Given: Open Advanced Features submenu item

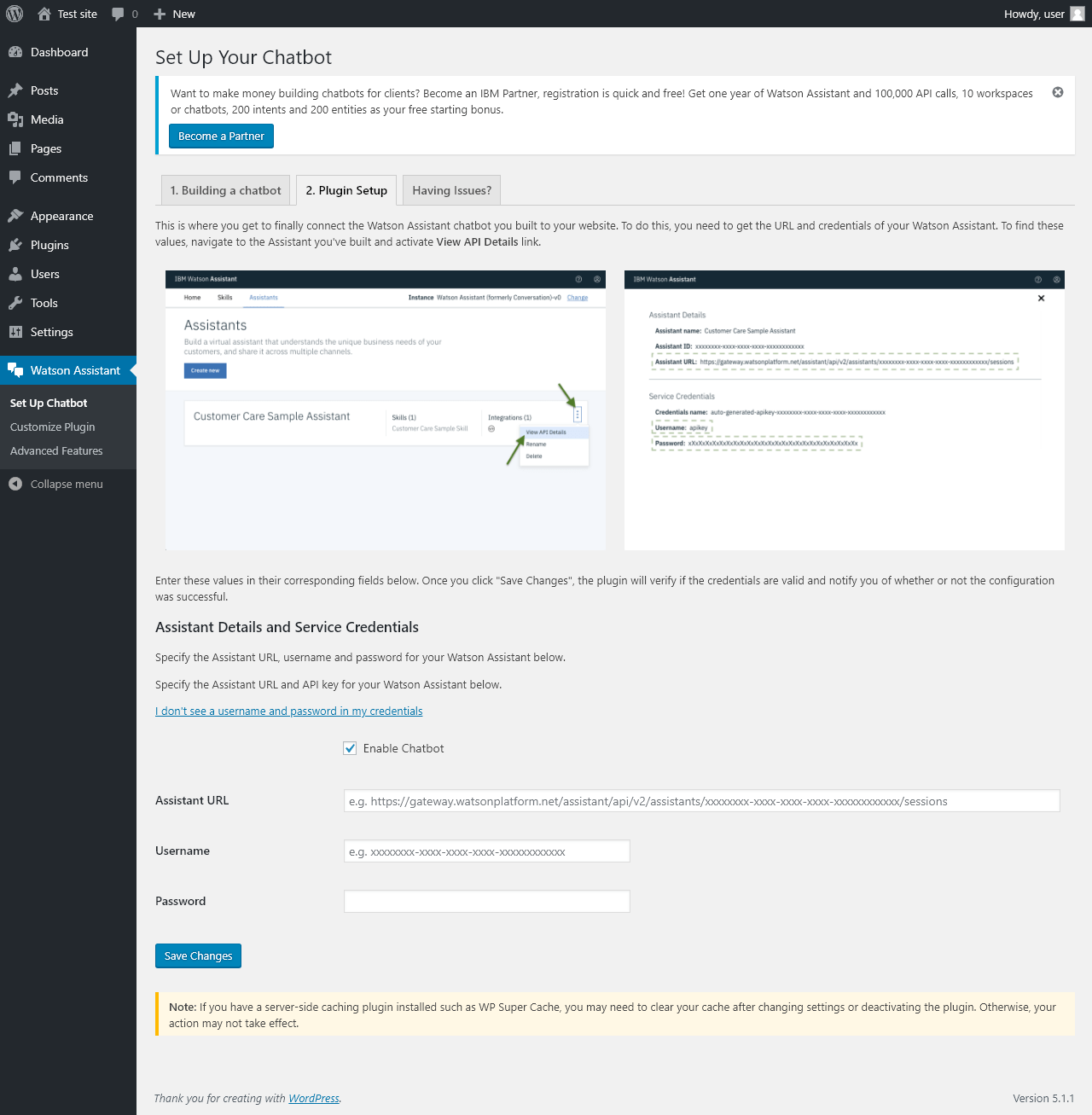Looking at the screenshot, I should [x=56, y=450].
